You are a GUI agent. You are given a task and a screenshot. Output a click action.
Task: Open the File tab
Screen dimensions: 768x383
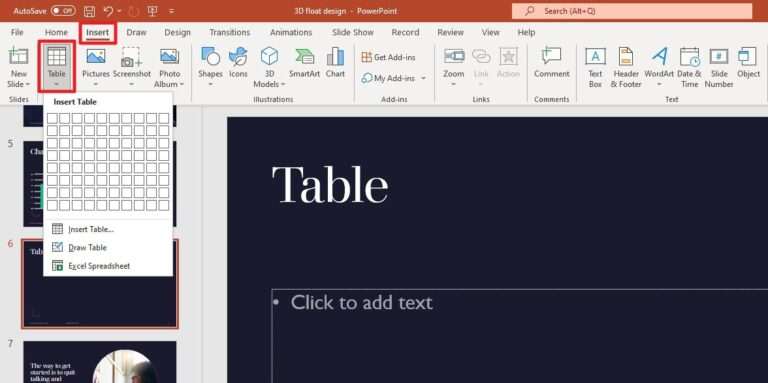click(x=17, y=32)
